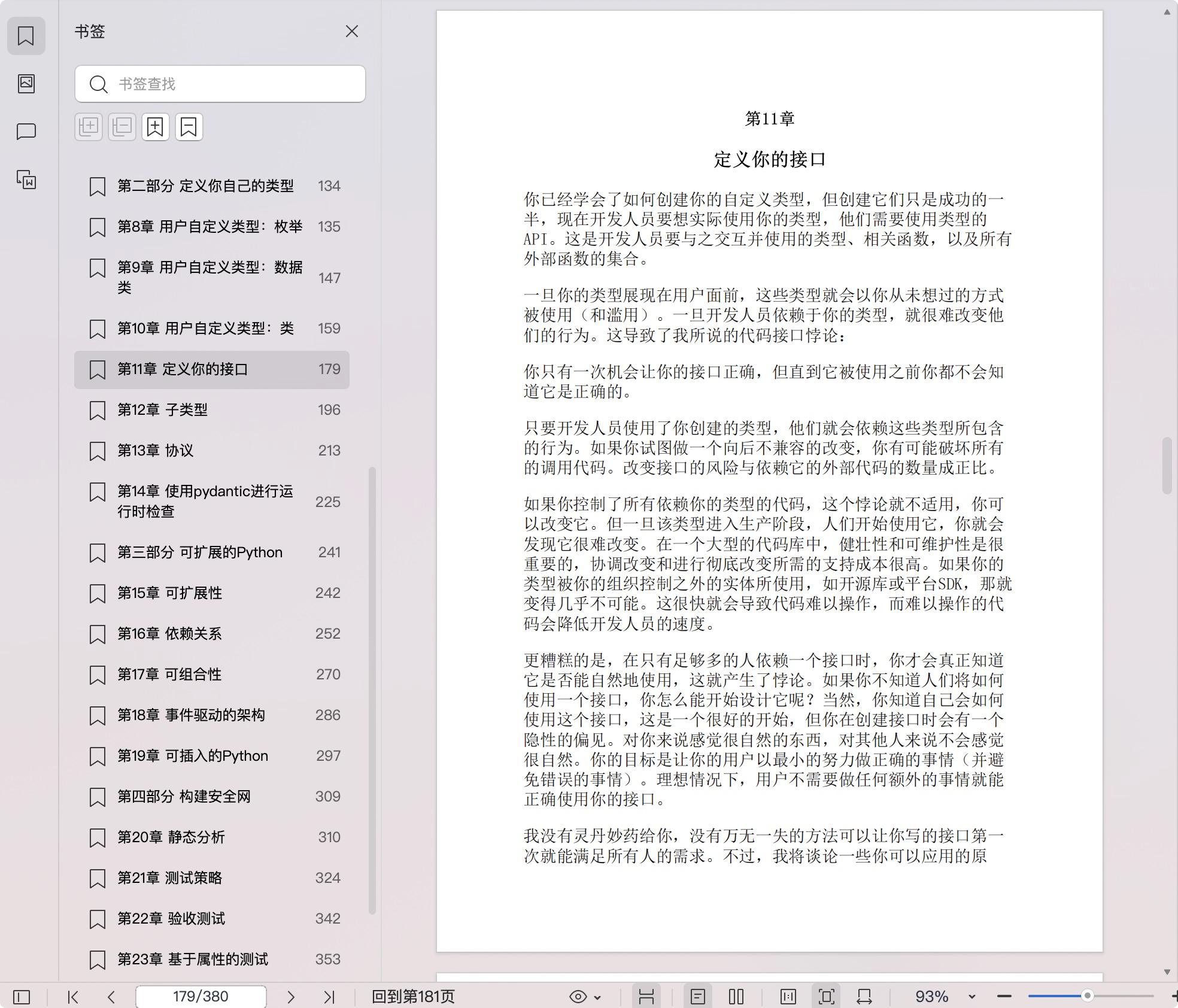The image size is (1178, 1008).
Task: Click document scroll down arrow
Action: click(1167, 972)
